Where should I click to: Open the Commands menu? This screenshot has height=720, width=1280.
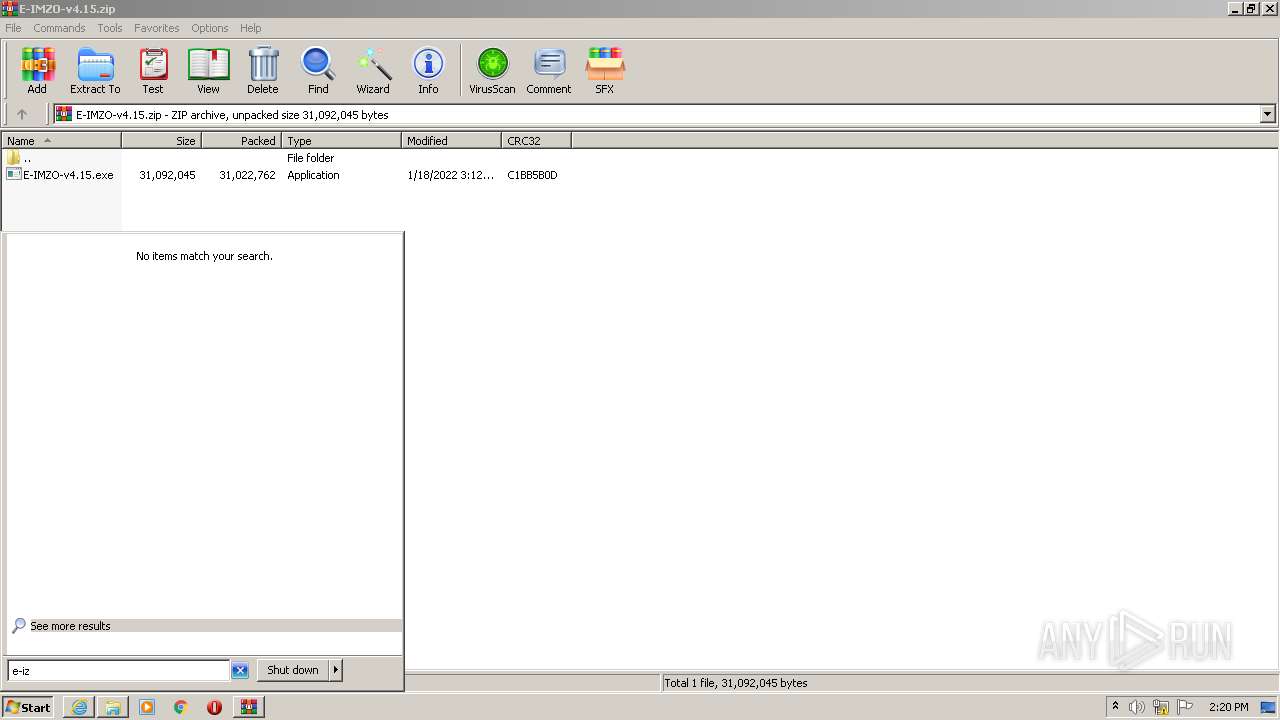59,28
